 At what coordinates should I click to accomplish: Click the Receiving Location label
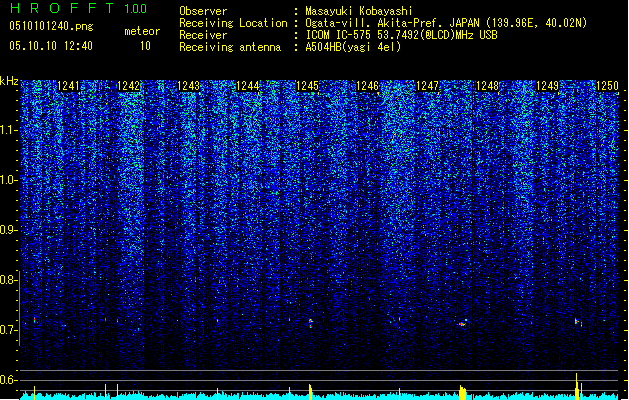233,23
